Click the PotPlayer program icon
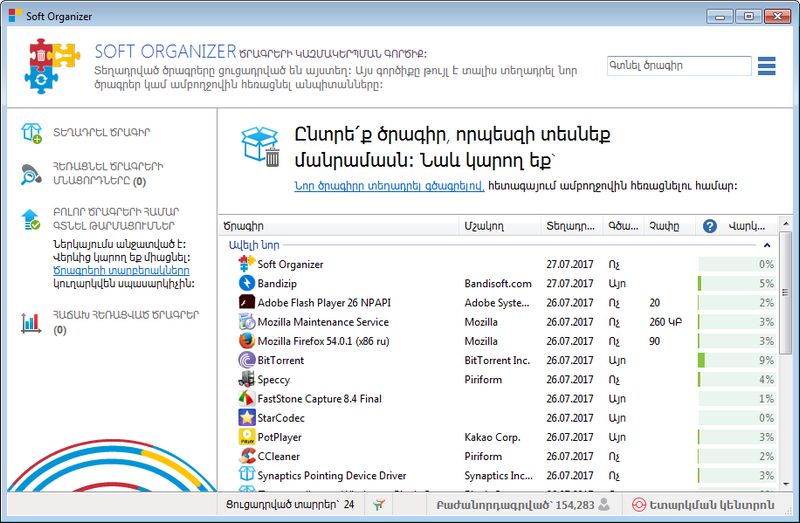 click(247, 437)
